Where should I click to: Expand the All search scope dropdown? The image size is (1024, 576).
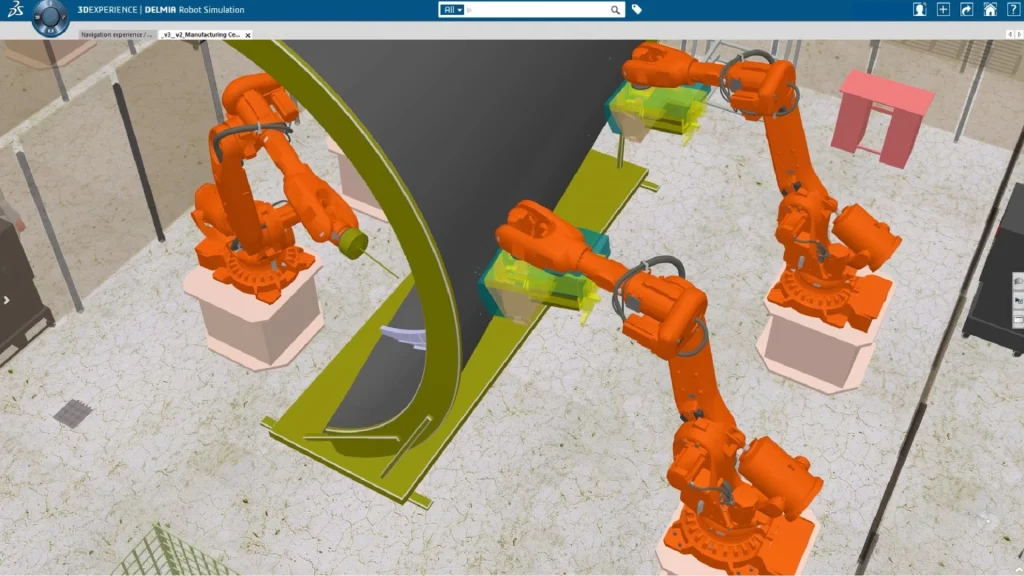tap(453, 10)
